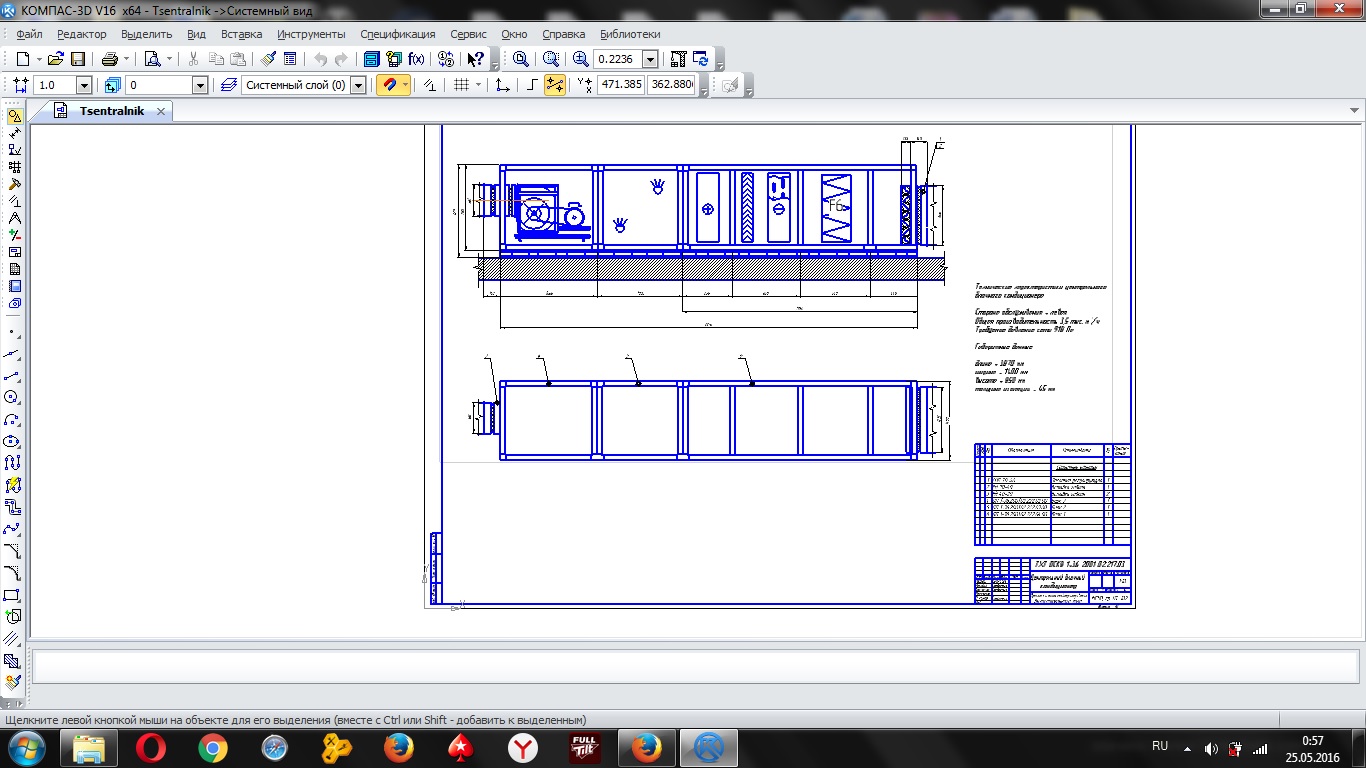Viewport: 1366px width, 768px height.
Task: Expand the new document type arrow
Action: pos(38,59)
